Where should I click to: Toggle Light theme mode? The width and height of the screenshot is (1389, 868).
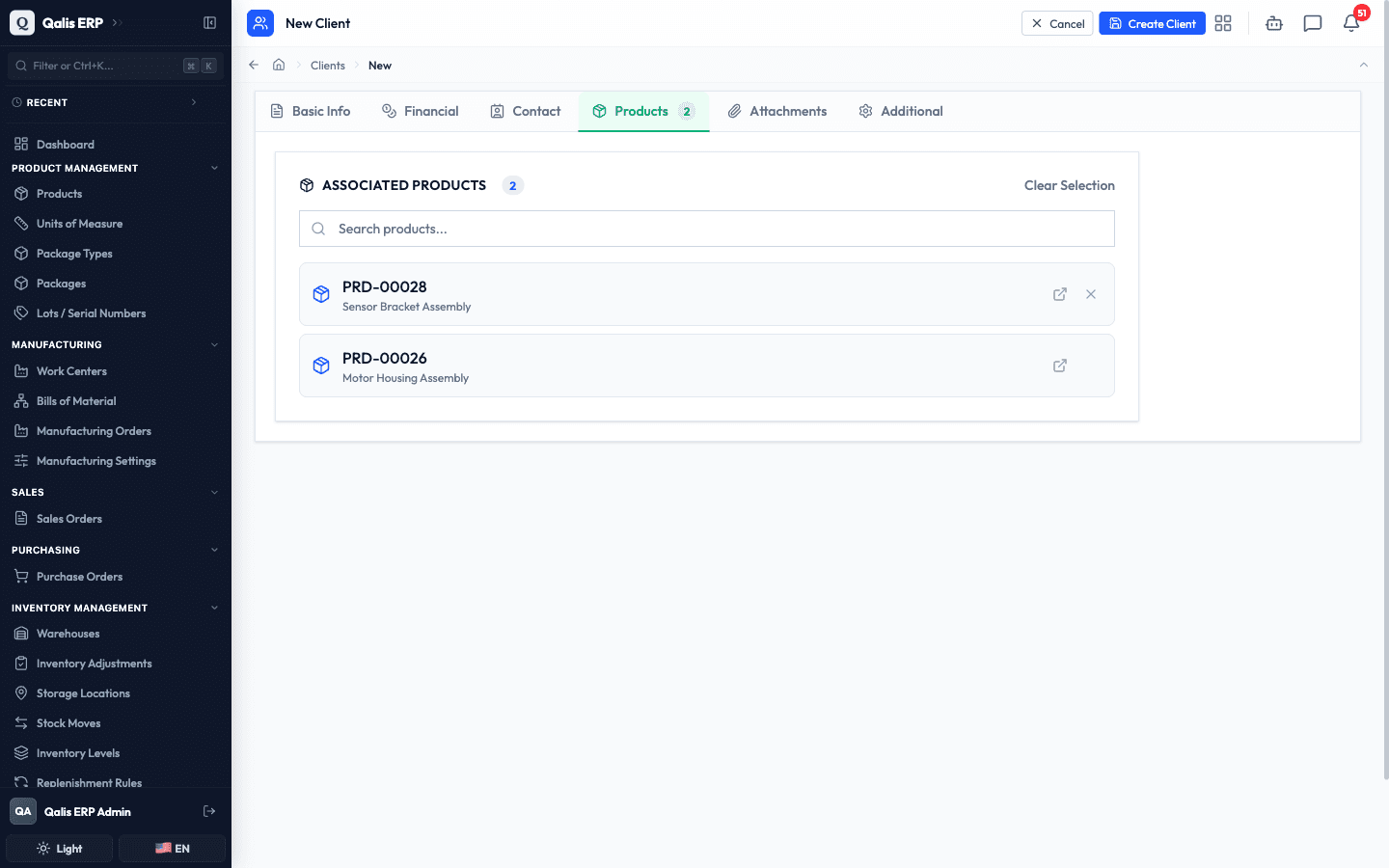(60, 849)
